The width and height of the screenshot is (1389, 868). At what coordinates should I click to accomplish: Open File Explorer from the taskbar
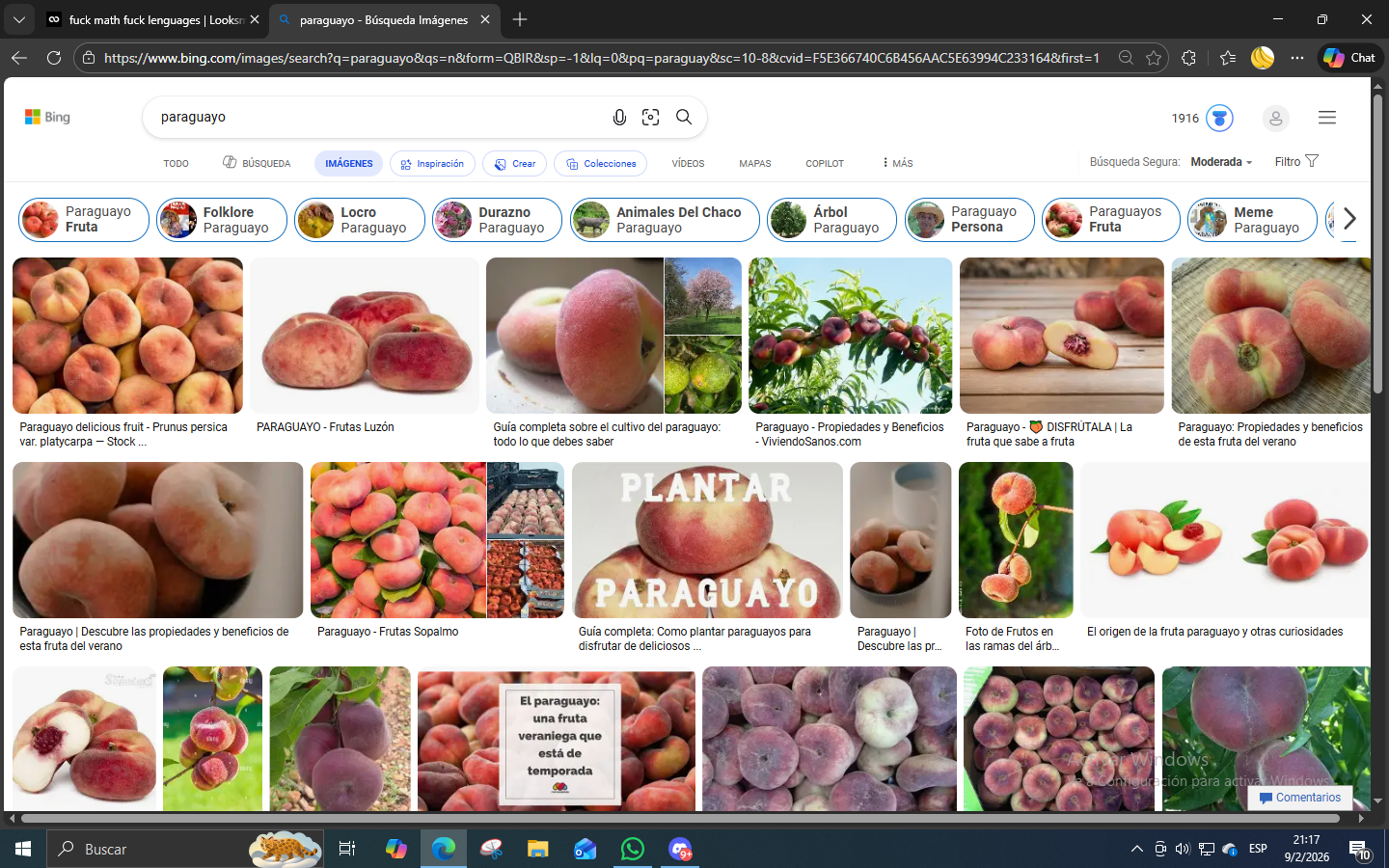(537, 849)
